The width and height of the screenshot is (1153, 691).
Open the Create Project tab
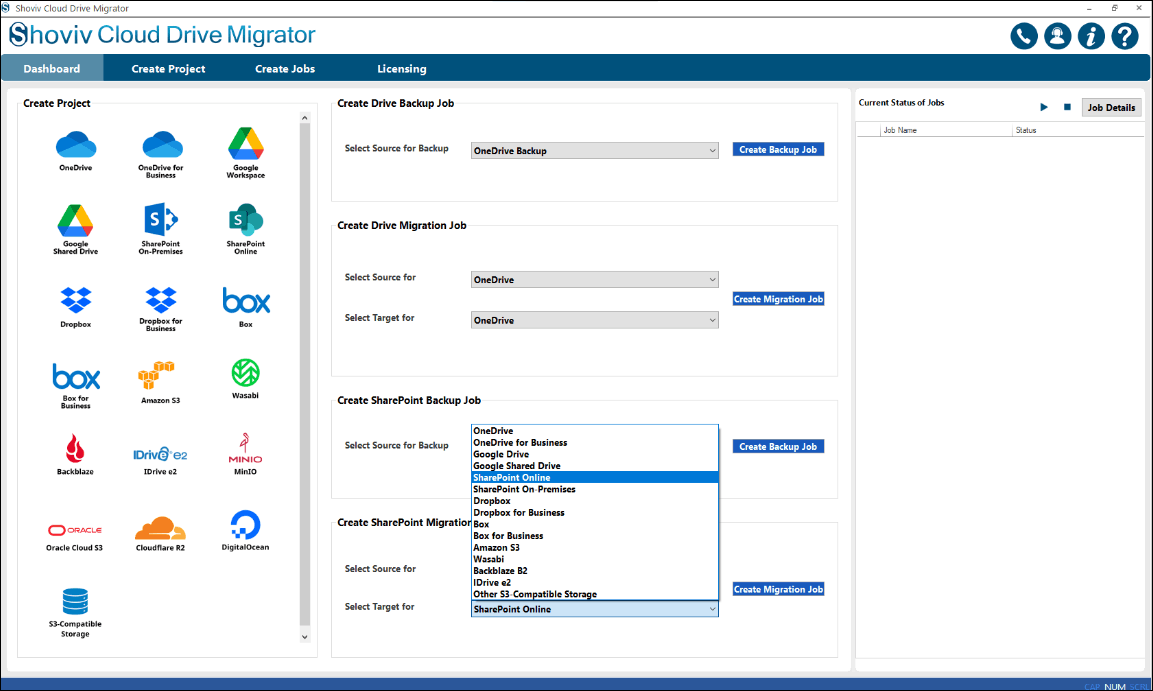168,68
